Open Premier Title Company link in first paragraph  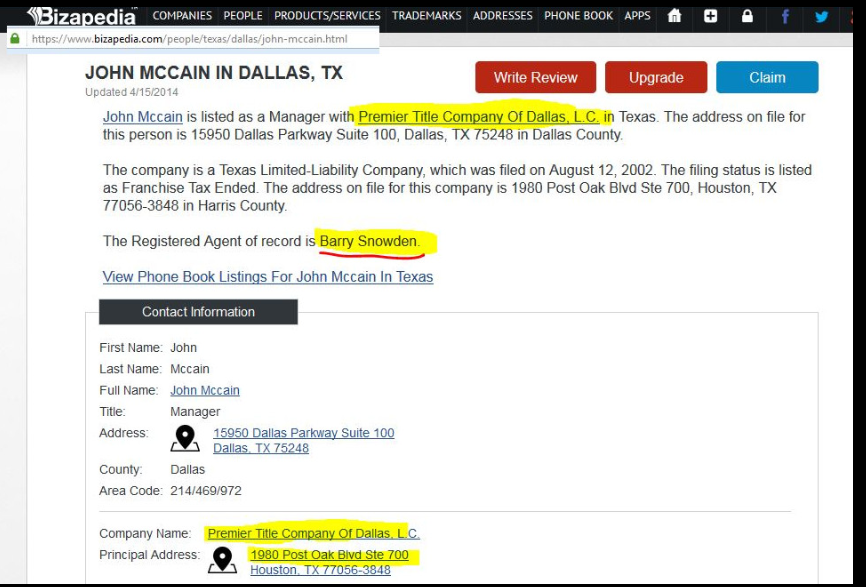click(479, 117)
